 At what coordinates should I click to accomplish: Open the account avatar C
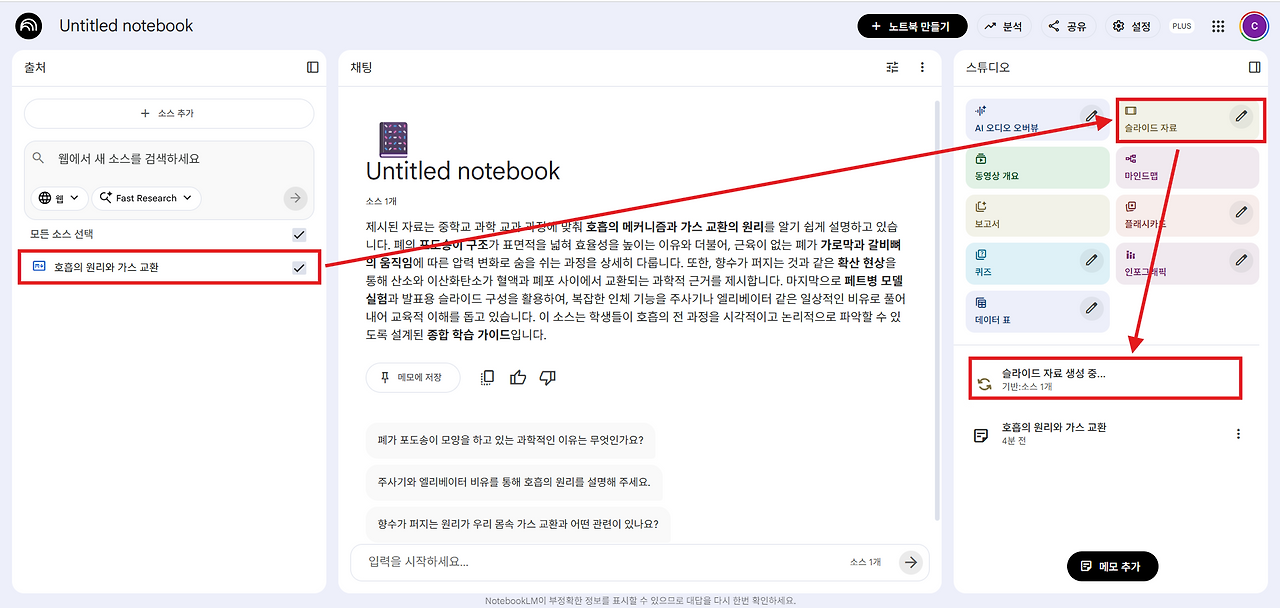coord(1253,26)
